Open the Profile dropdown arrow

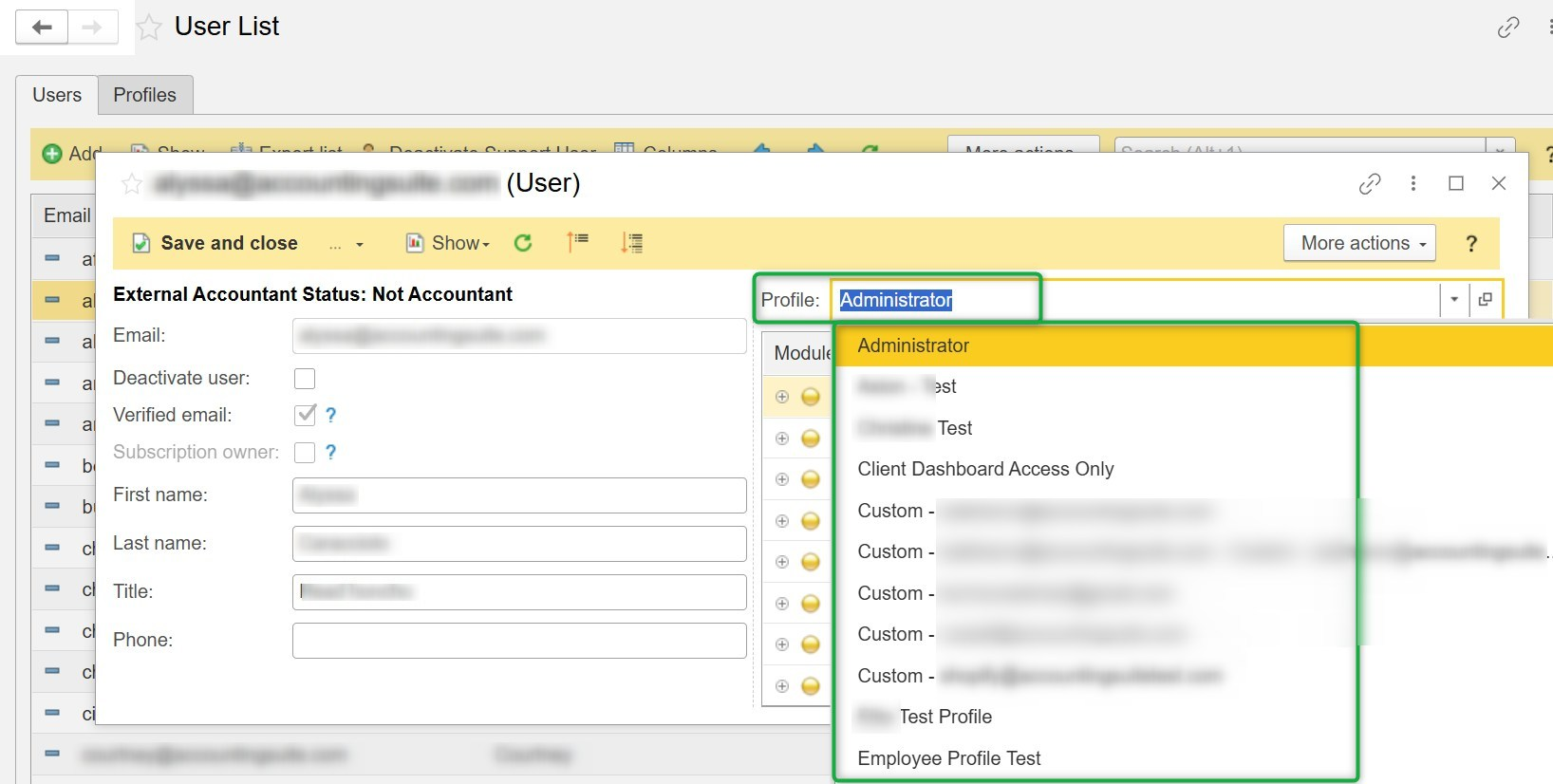point(1453,300)
